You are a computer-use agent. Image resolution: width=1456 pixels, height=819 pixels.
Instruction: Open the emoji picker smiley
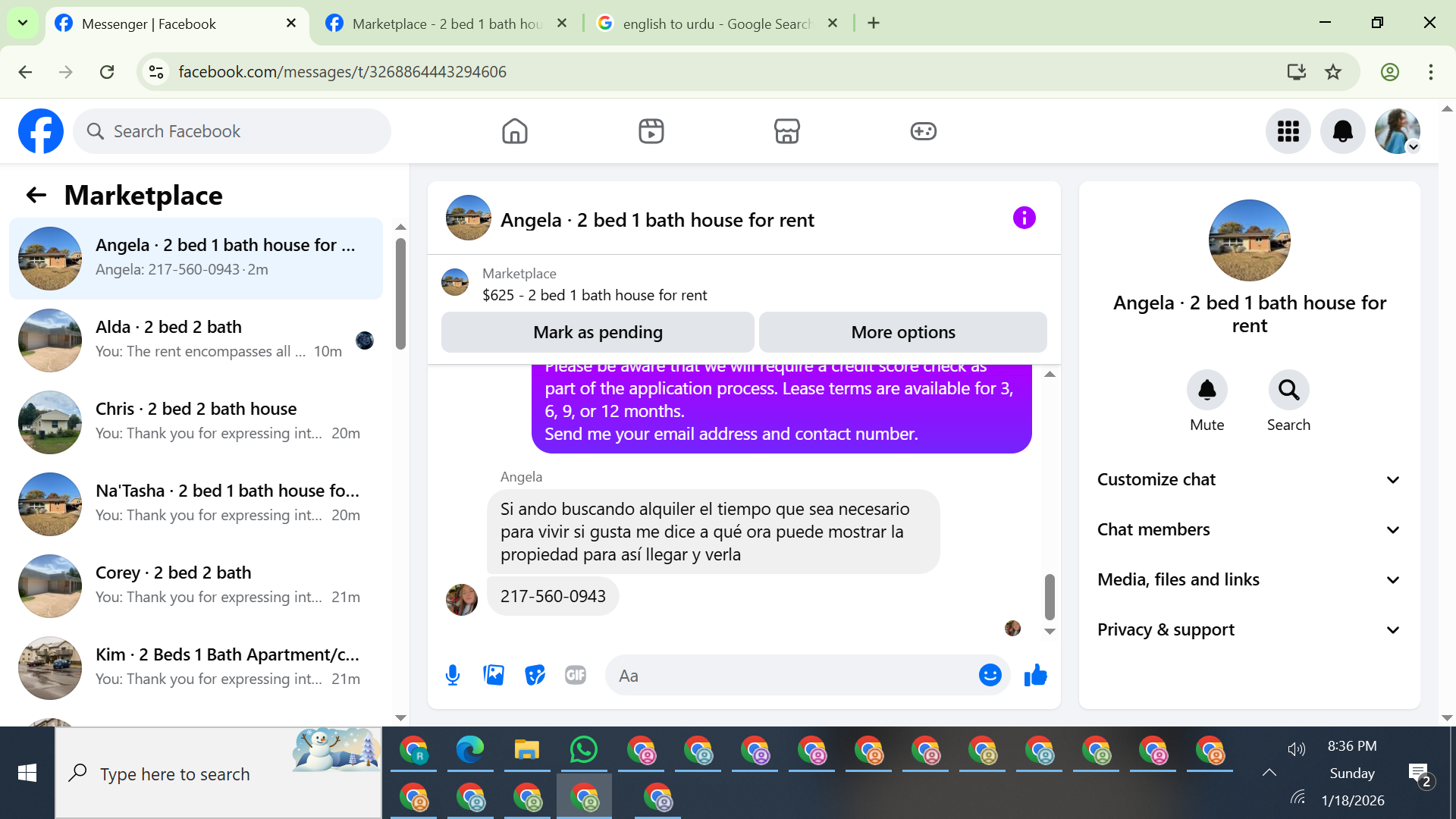click(x=990, y=675)
